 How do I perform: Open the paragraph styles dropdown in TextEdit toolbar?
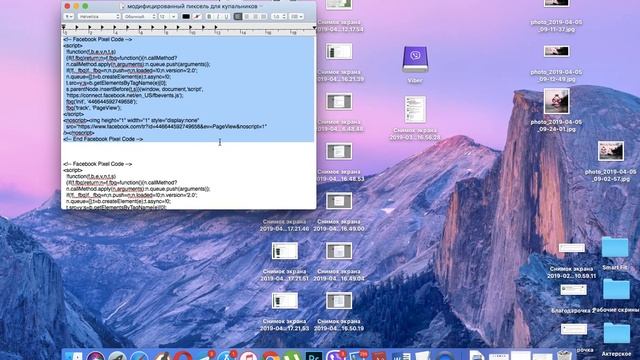[69, 16]
